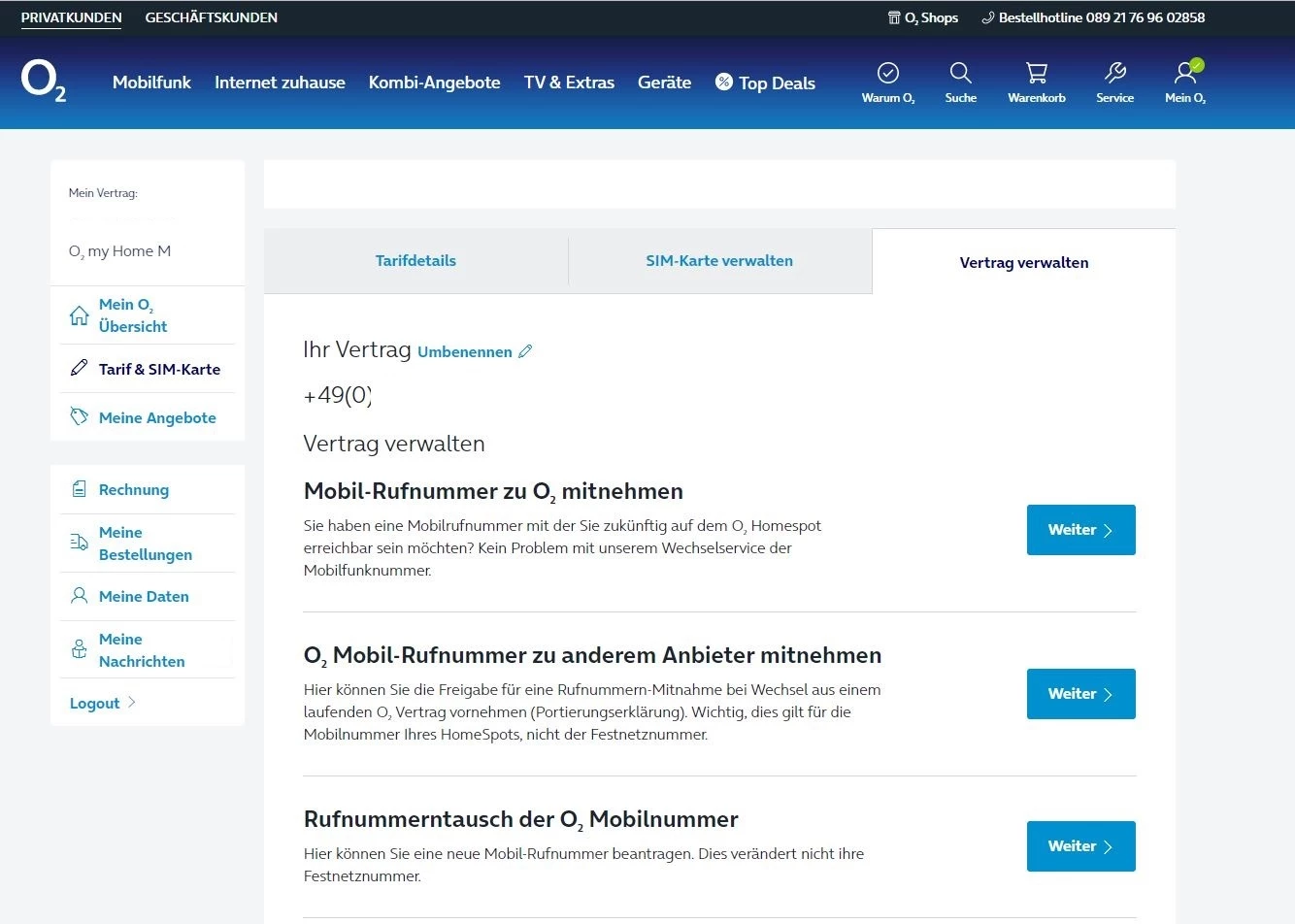Screen dimensions: 1295x924
Task: Open the Suche magnifier icon
Action: point(960,73)
